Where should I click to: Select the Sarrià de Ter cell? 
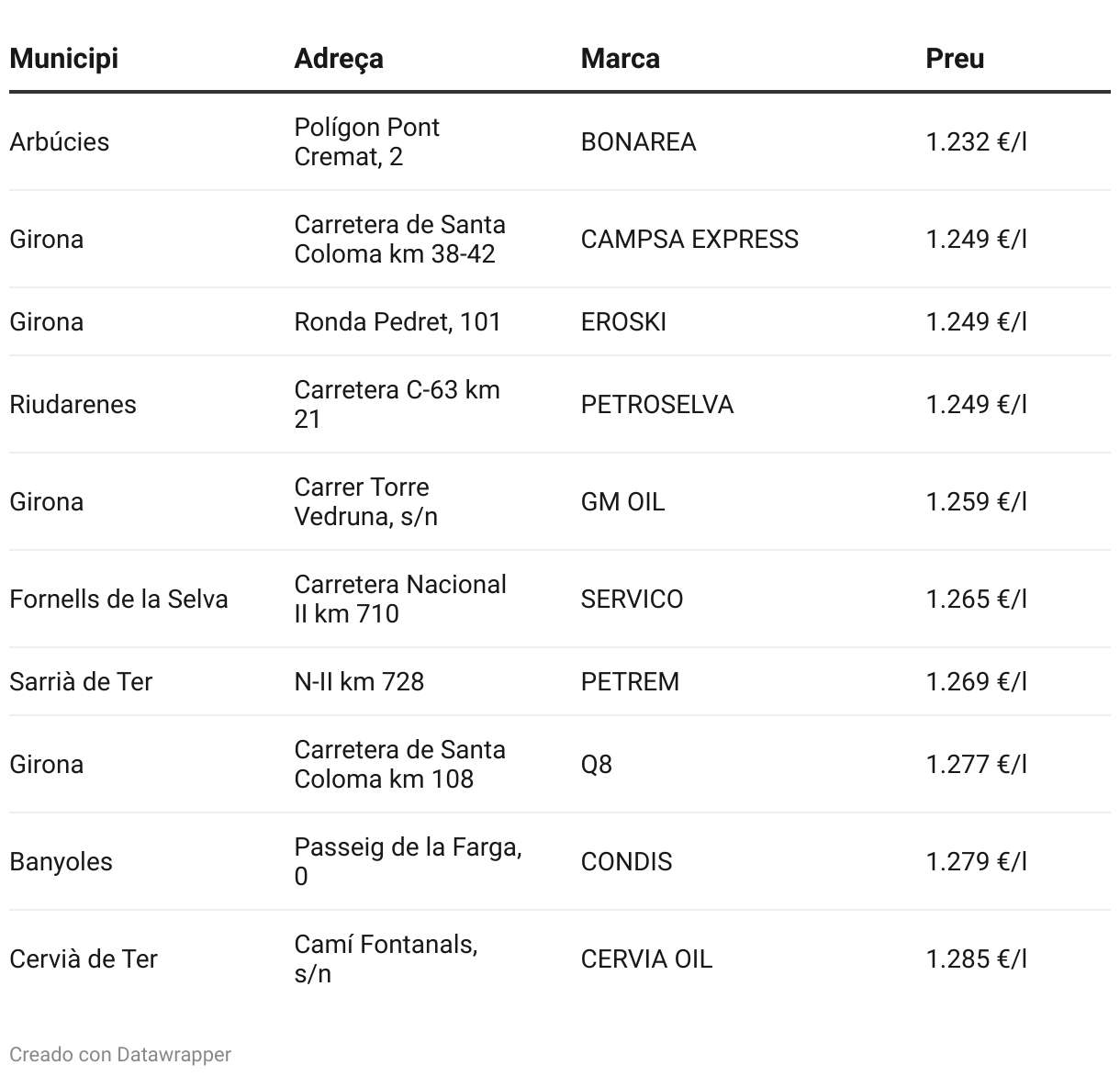[81, 682]
